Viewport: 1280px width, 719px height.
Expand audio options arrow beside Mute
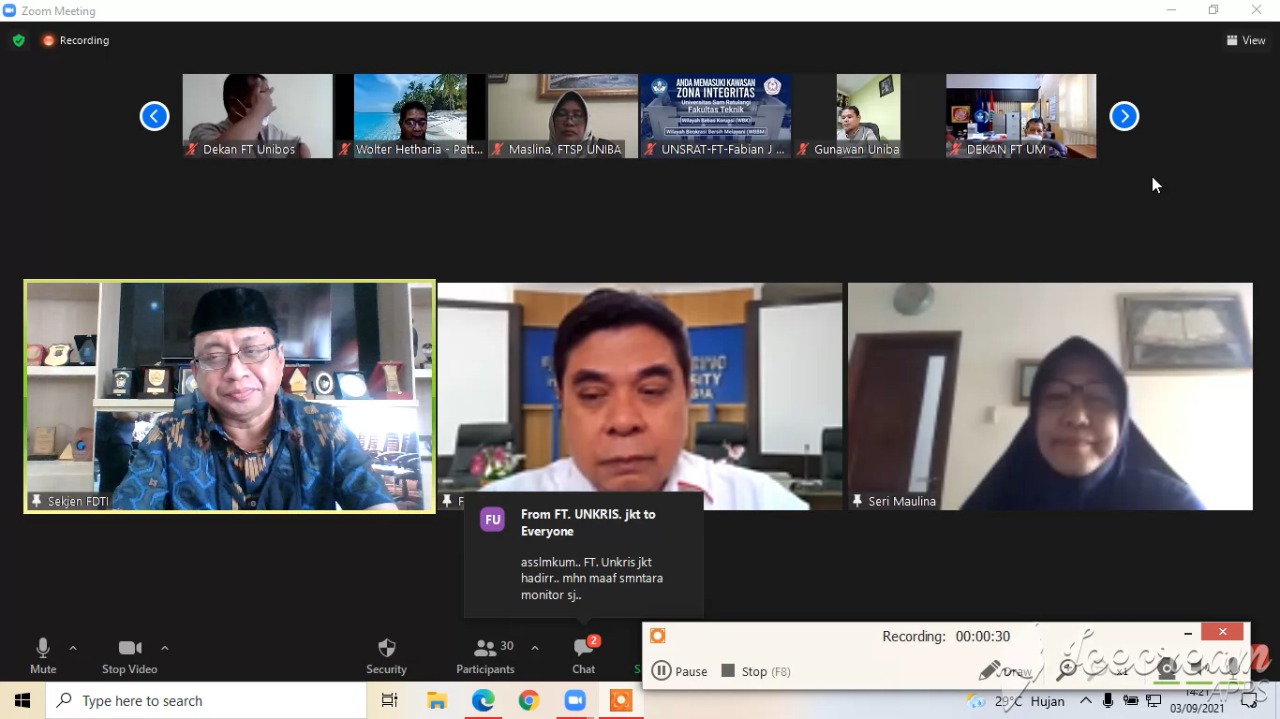click(x=73, y=648)
